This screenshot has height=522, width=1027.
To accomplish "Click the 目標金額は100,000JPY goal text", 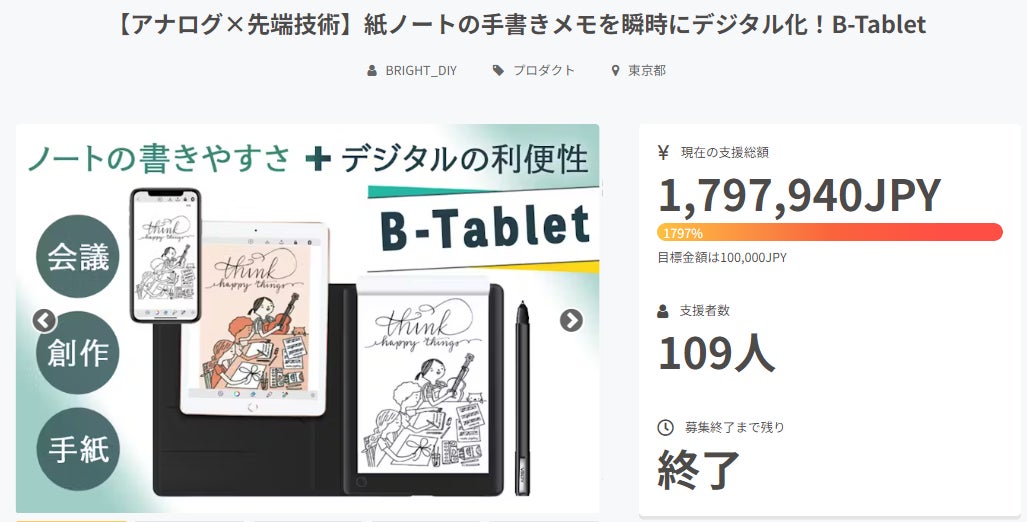I will tap(721, 258).
